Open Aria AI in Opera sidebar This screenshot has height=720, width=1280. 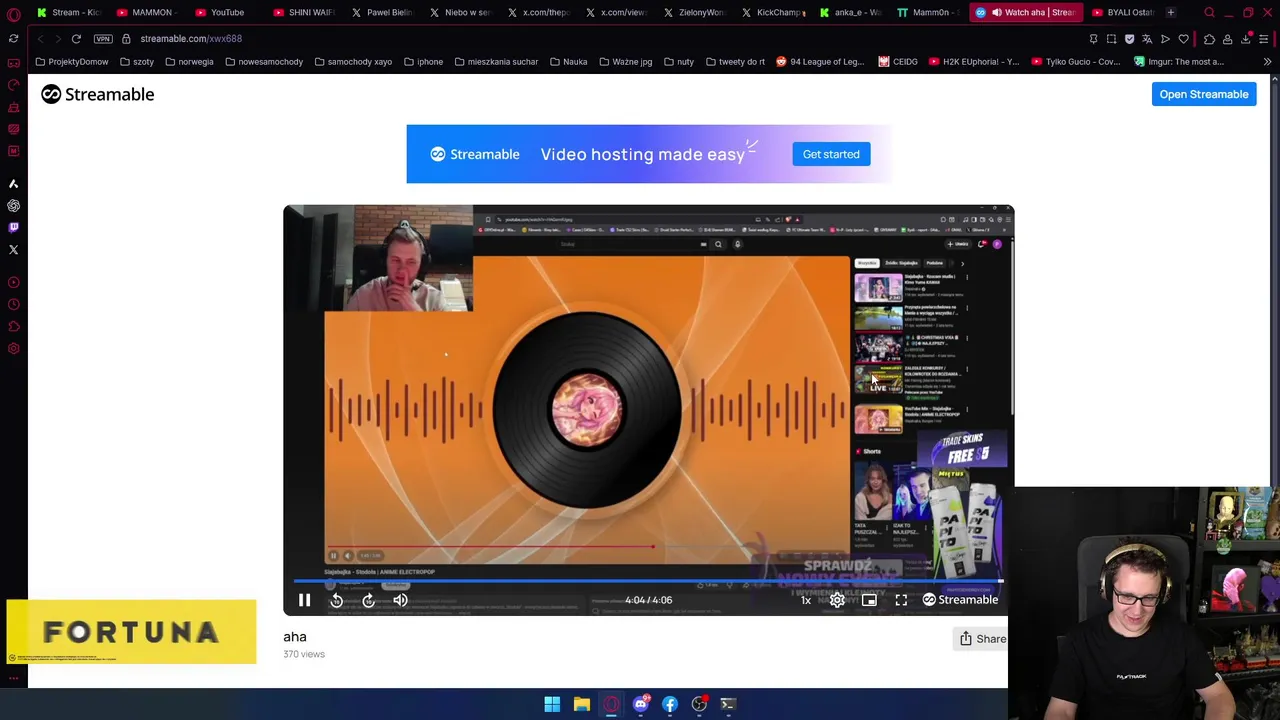[13, 184]
